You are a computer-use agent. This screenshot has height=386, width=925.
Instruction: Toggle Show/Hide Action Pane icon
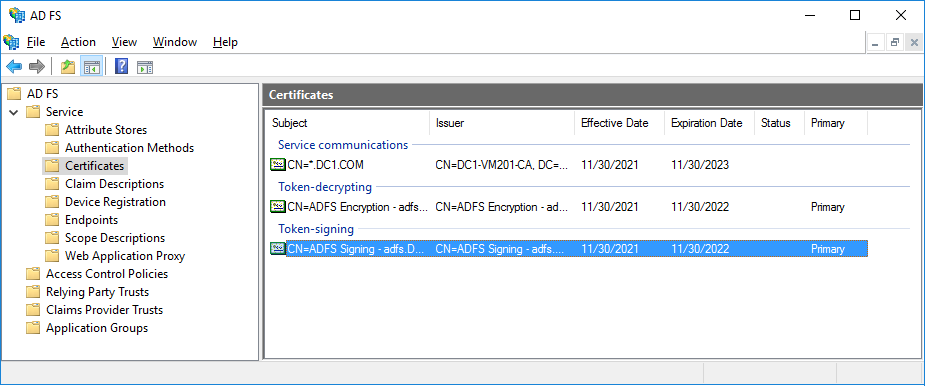145,67
